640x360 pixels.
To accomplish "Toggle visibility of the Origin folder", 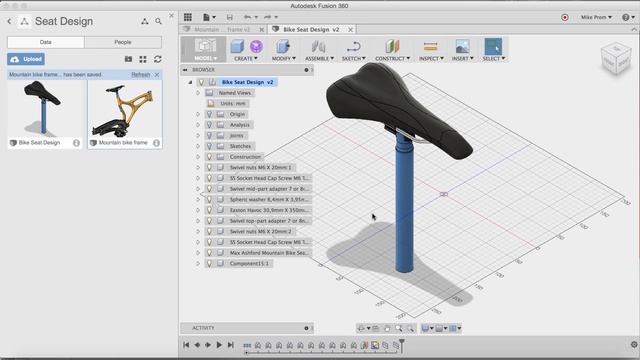I will coord(209,114).
